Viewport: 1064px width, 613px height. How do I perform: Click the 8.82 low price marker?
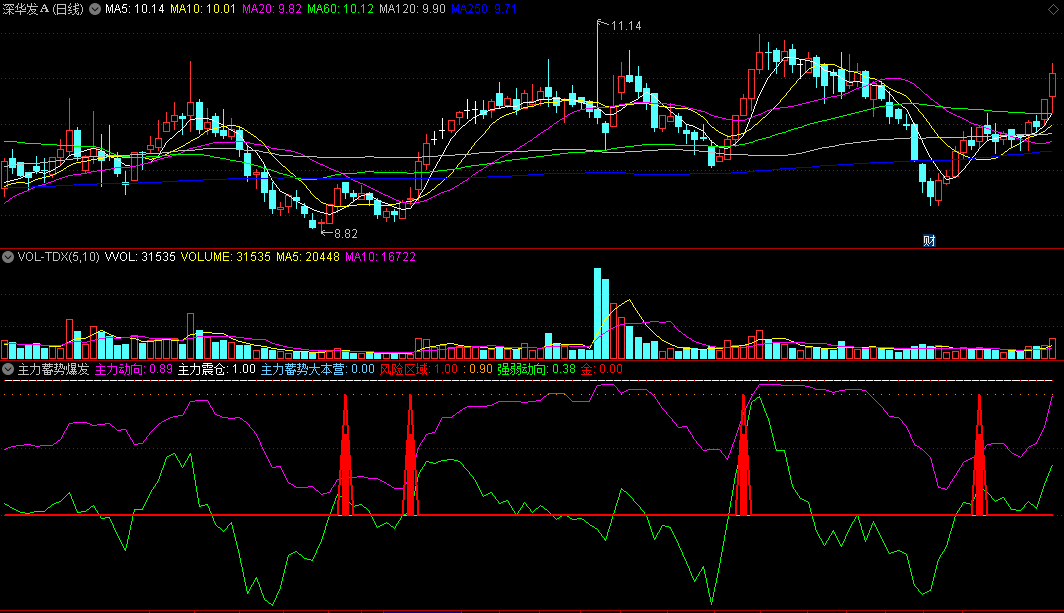pyautogui.click(x=345, y=234)
